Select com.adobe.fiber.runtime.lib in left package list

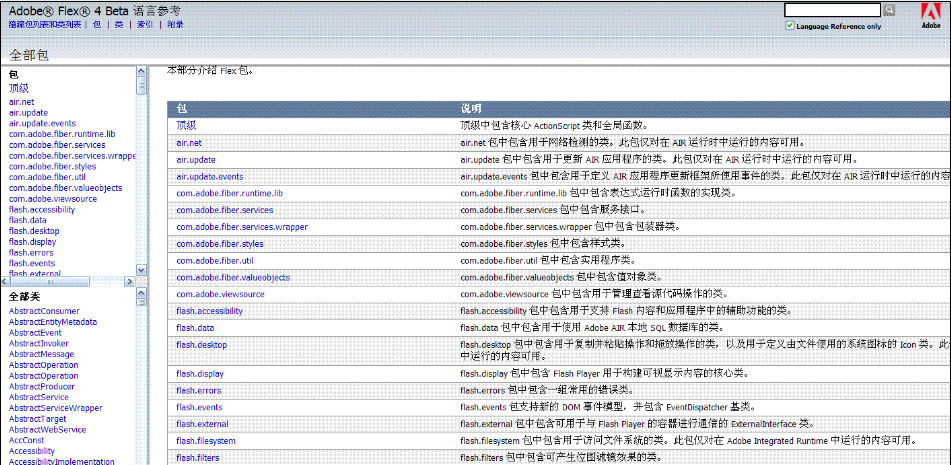[x=62, y=134]
